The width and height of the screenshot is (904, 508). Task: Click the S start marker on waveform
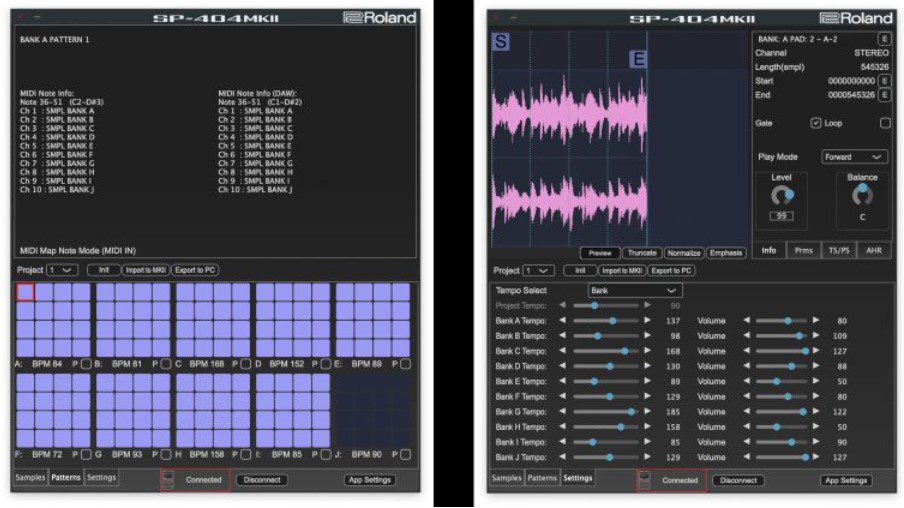(x=500, y=42)
